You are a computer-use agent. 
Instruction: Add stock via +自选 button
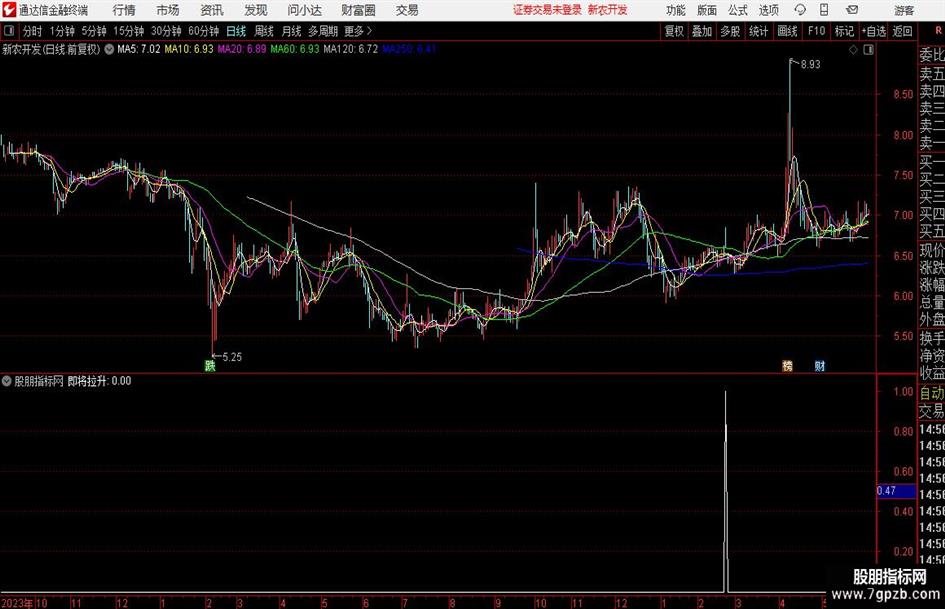pos(873,31)
